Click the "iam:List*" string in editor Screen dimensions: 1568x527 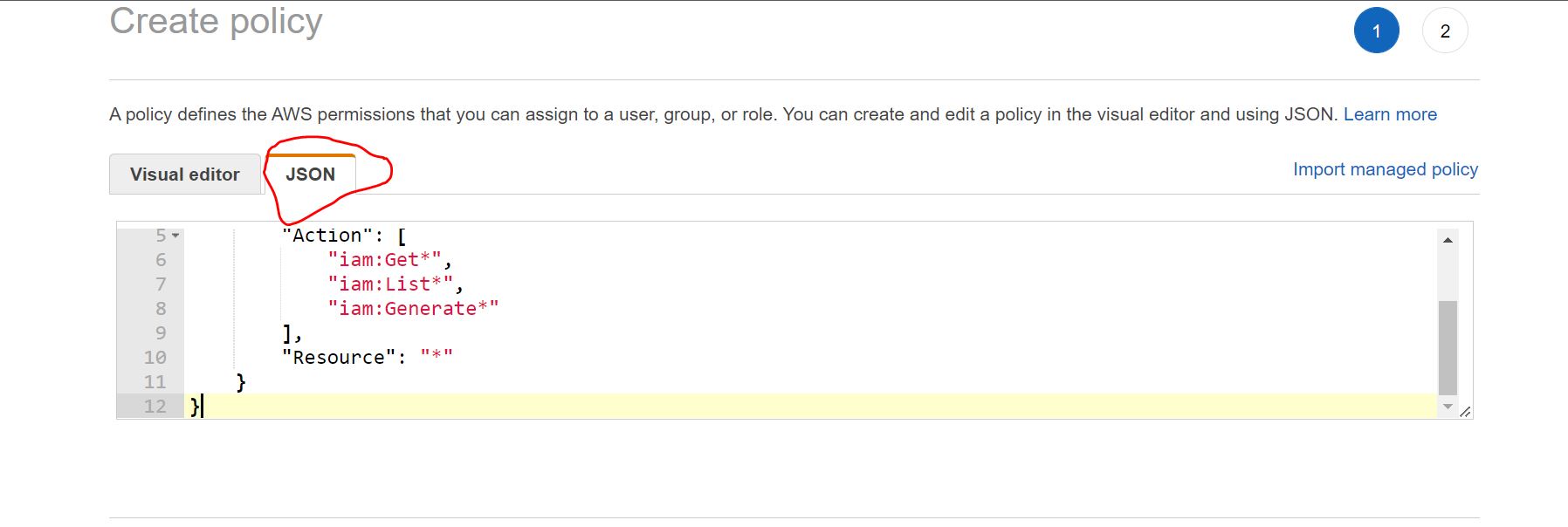[x=390, y=284]
